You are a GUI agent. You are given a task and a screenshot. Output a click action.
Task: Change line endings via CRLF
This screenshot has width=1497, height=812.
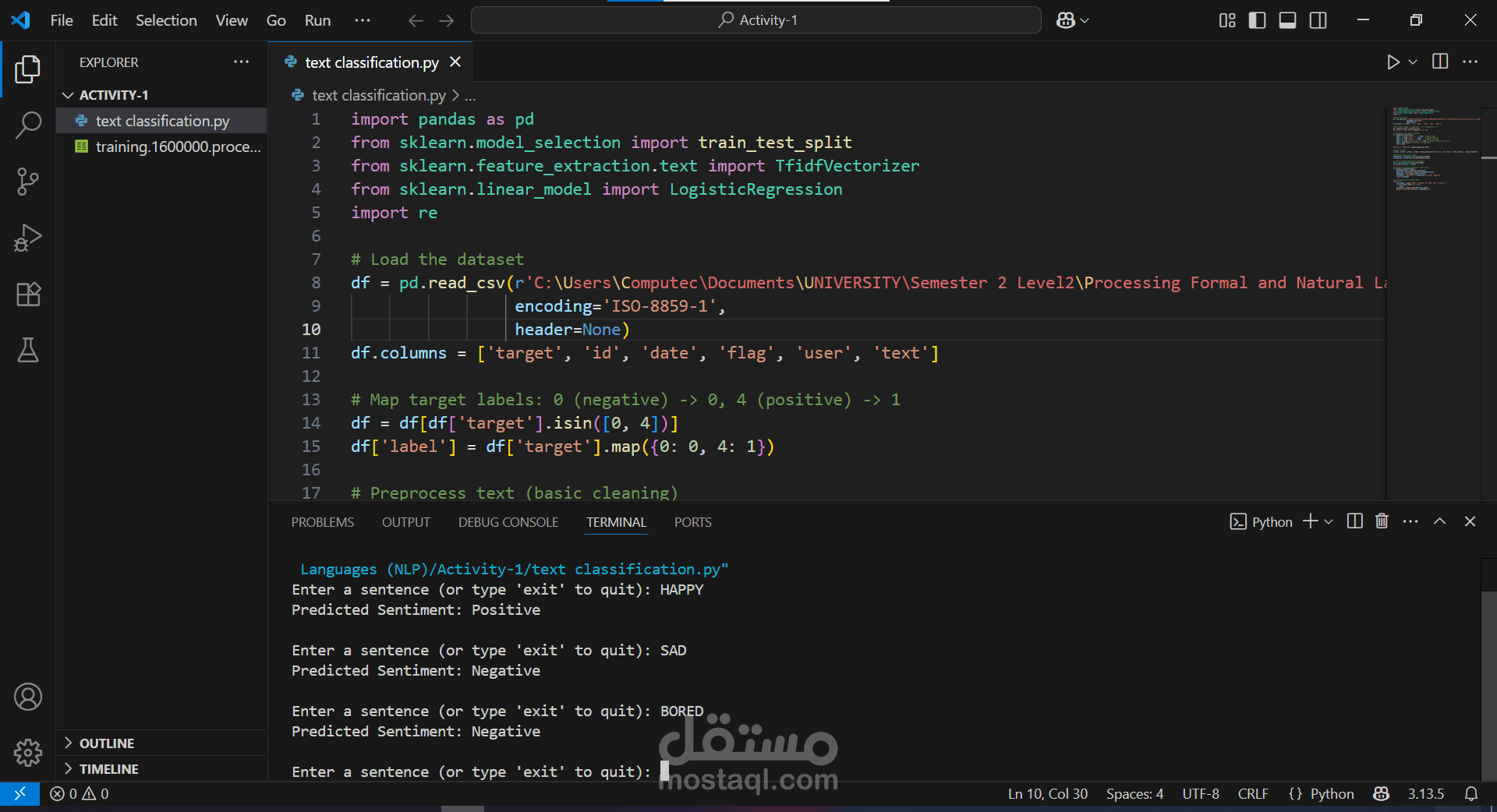coord(1253,793)
